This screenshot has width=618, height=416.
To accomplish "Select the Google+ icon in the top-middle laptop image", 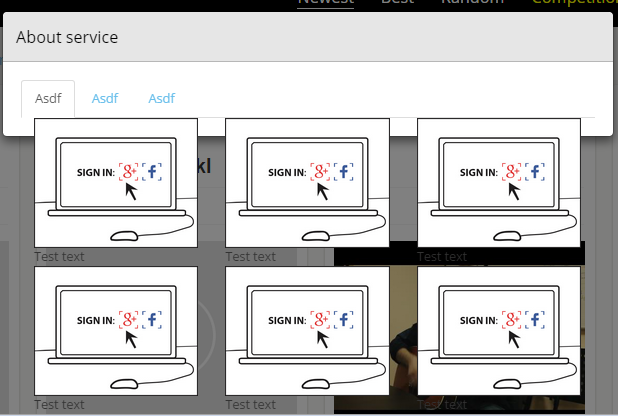I will [320, 172].
